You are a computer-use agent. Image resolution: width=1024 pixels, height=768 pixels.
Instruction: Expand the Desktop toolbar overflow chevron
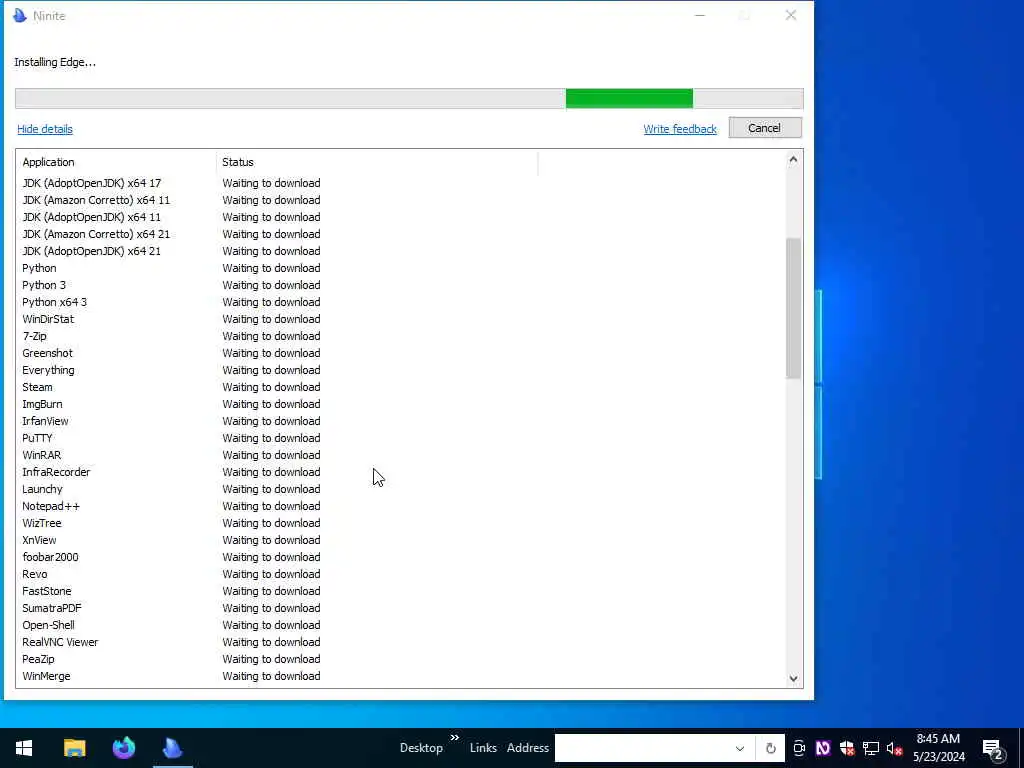tap(455, 738)
